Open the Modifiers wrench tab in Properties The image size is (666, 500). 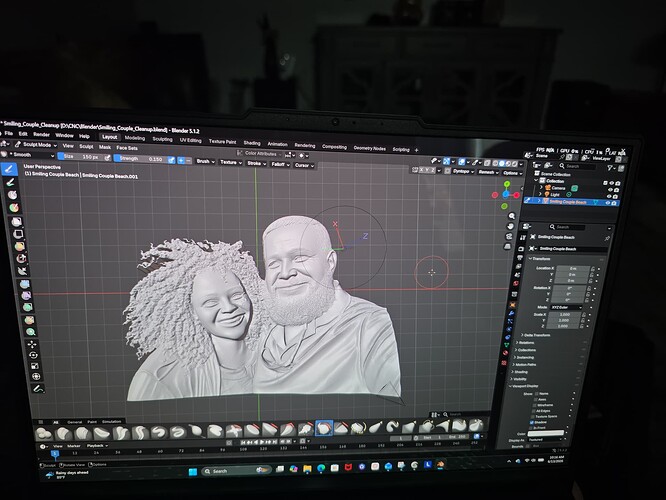point(511,313)
